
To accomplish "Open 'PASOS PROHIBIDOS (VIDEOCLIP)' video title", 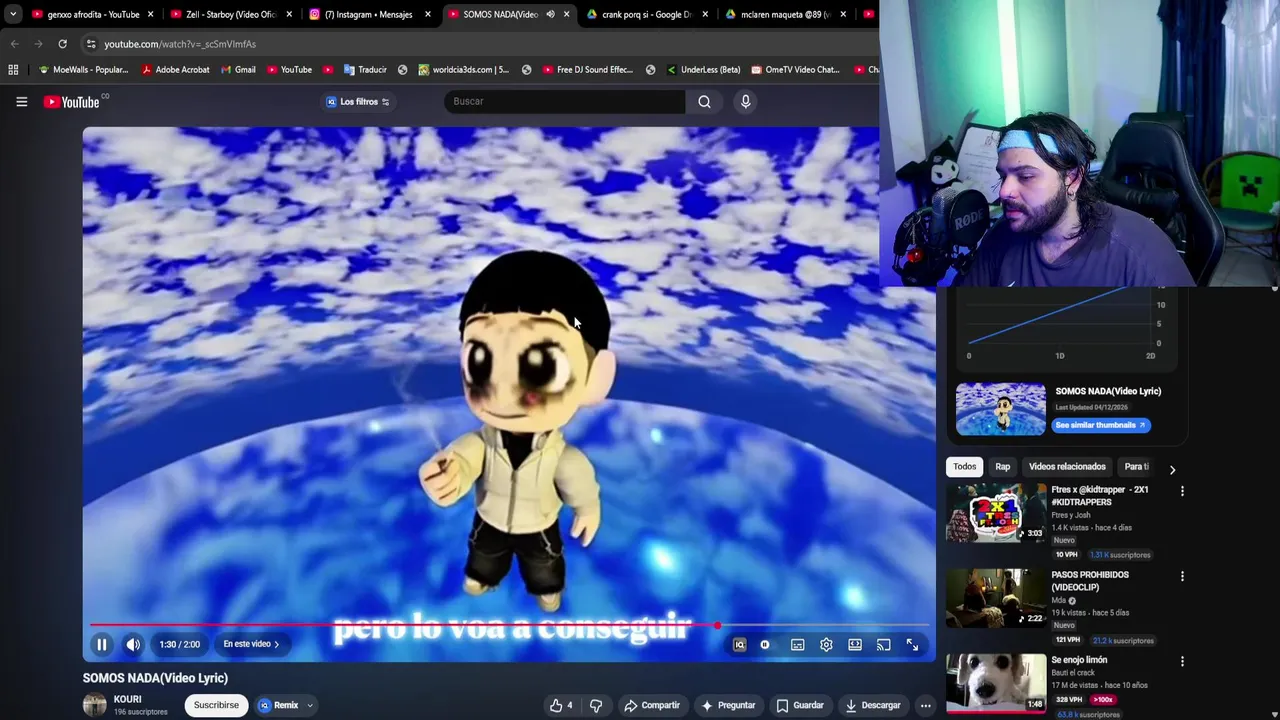I will (1090, 581).
